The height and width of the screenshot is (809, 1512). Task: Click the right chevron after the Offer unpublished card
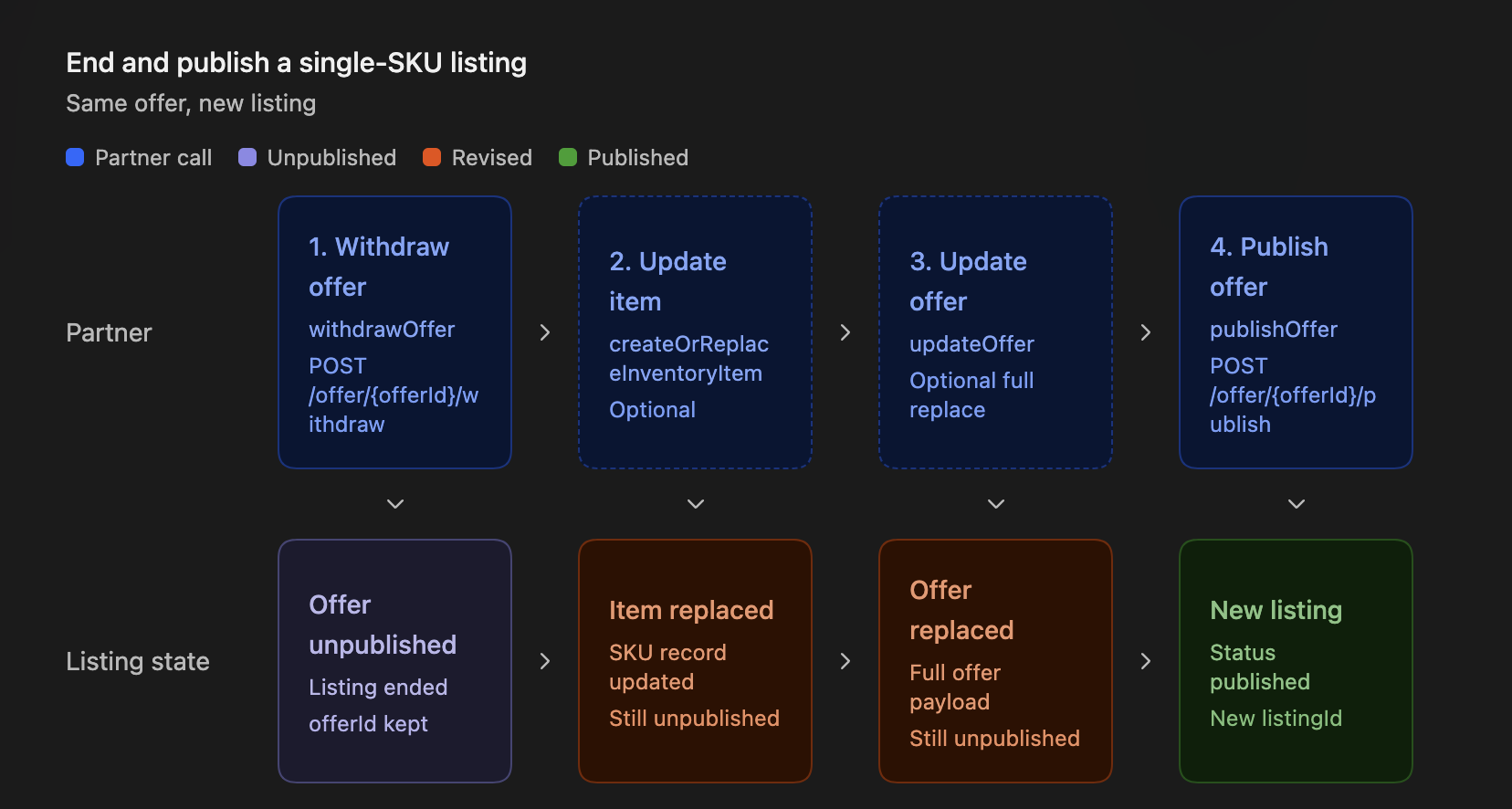545,661
